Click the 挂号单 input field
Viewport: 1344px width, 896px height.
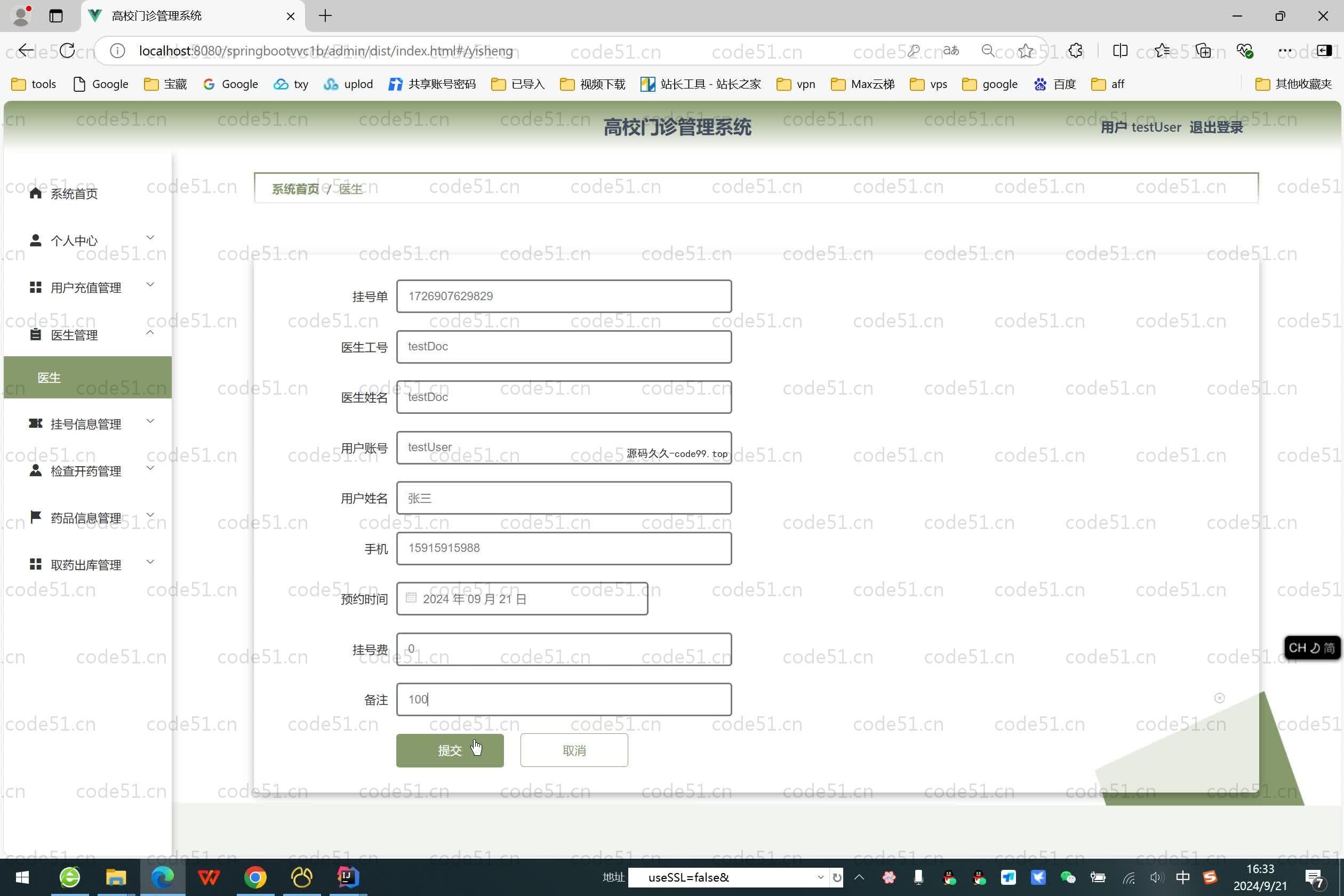pyautogui.click(x=563, y=296)
